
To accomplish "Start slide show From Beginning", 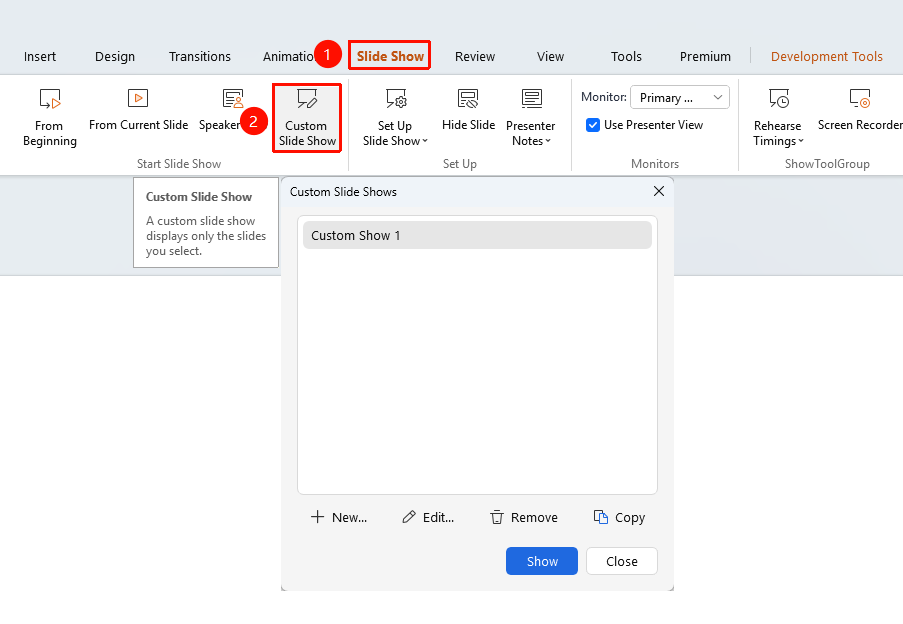I will click(x=50, y=118).
